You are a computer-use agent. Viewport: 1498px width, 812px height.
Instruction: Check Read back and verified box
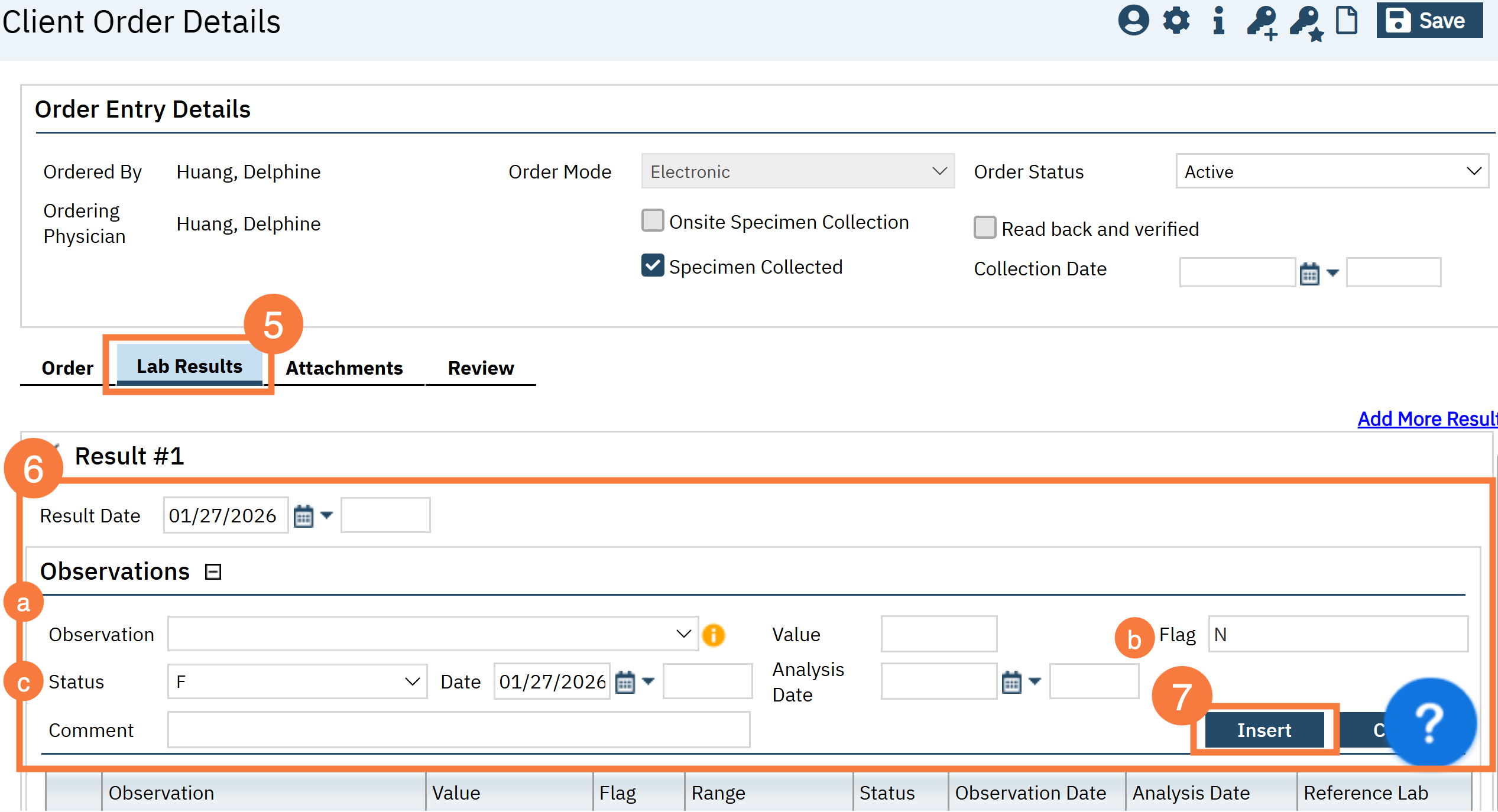point(985,228)
